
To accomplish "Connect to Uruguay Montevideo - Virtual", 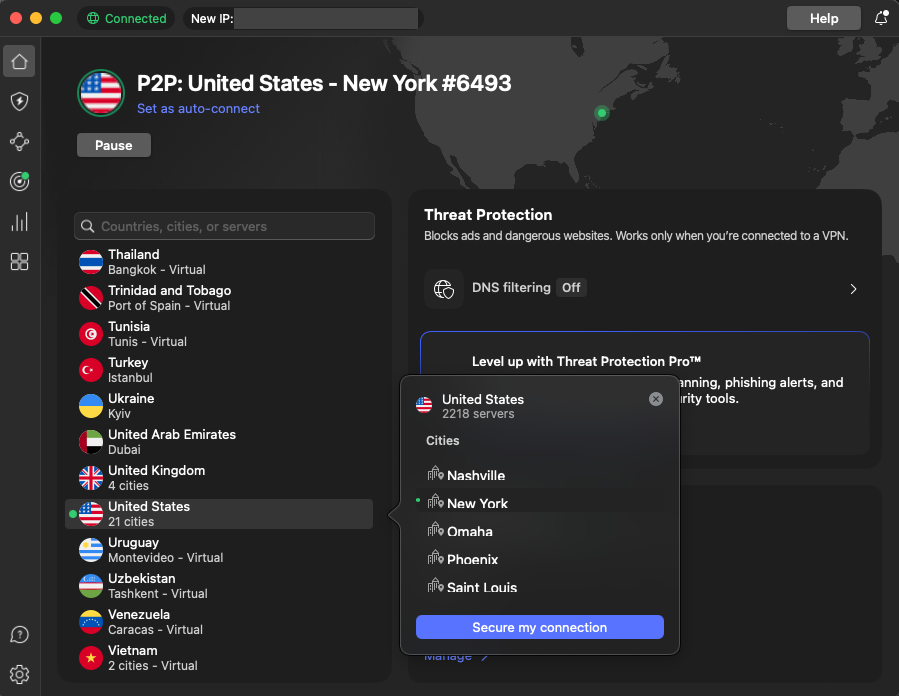I will (x=219, y=550).
